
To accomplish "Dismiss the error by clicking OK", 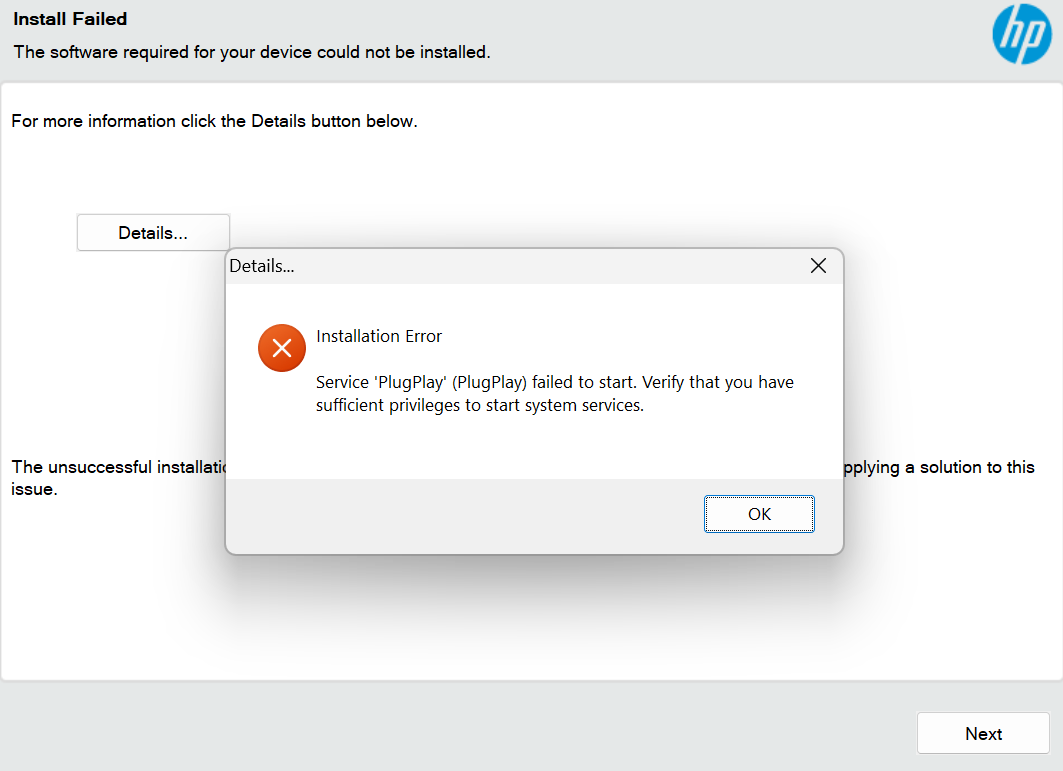I will [x=759, y=513].
